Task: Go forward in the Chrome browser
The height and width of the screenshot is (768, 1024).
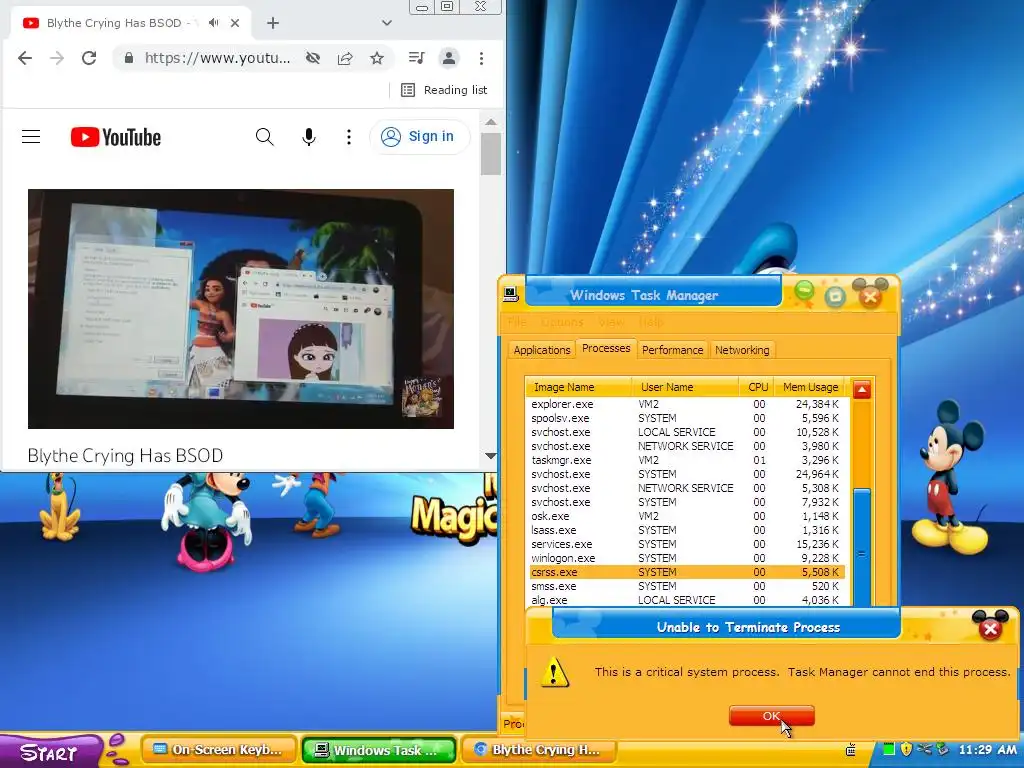Action: (x=57, y=58)
